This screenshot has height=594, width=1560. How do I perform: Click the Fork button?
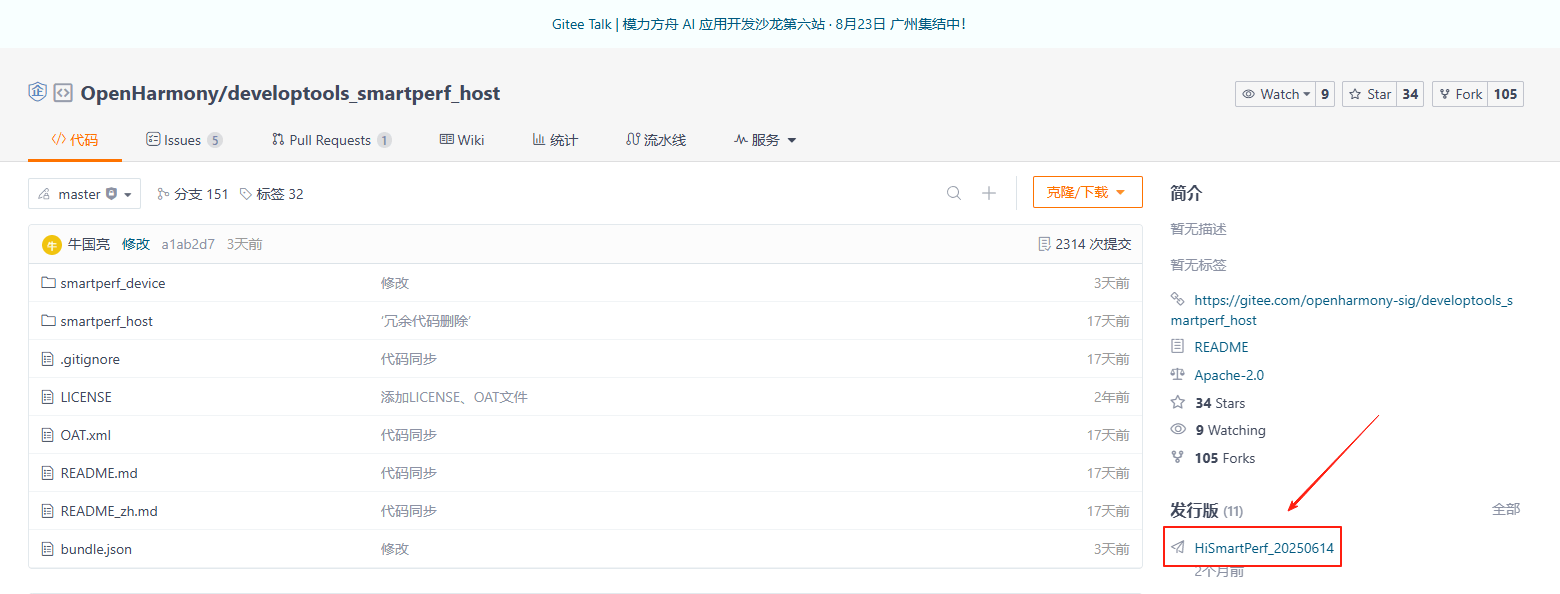point(1460,94)
